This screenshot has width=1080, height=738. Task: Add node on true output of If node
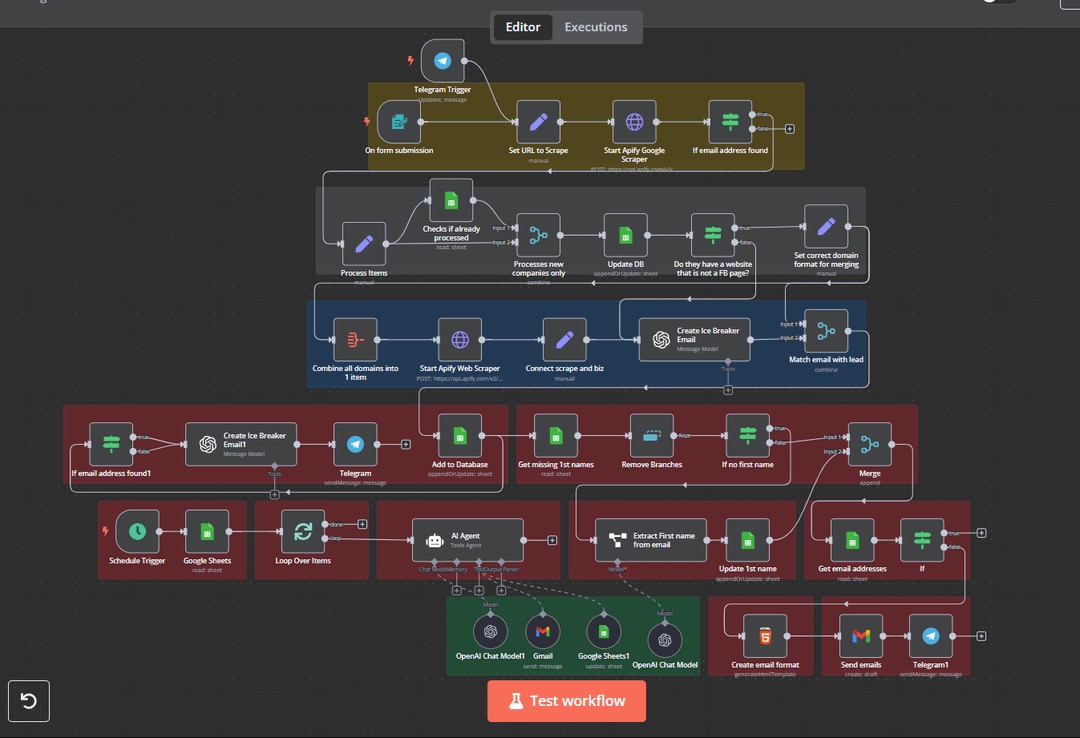point(982,533)
